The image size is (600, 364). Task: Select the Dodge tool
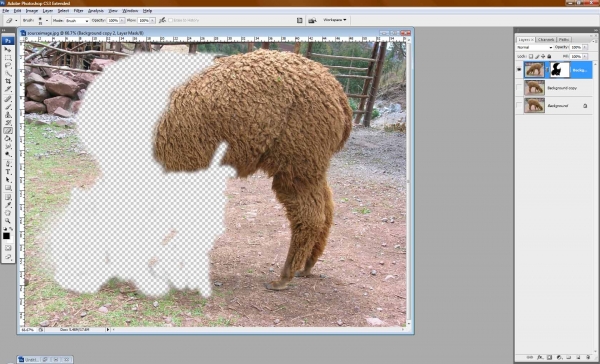coord(8,154)
